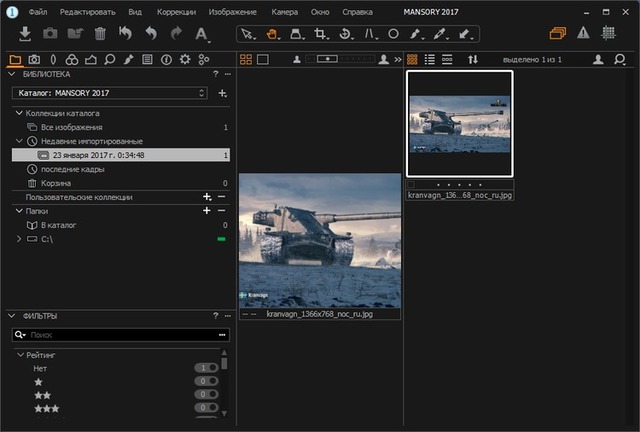640x432 pixels.
Task: Click the camera capture icon in toolbar
Action: coord(50,34)
